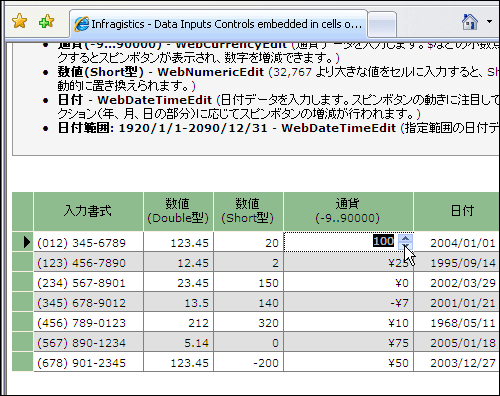Click the 数値 (Double型) column header
This screenshot has width=500, height=396.
pyautogui.click(x=178, y=211)
